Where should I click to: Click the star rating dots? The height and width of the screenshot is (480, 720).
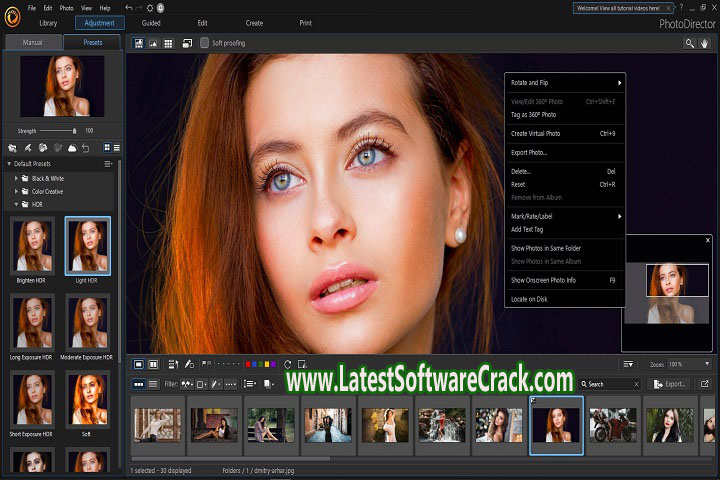[228, 364]
